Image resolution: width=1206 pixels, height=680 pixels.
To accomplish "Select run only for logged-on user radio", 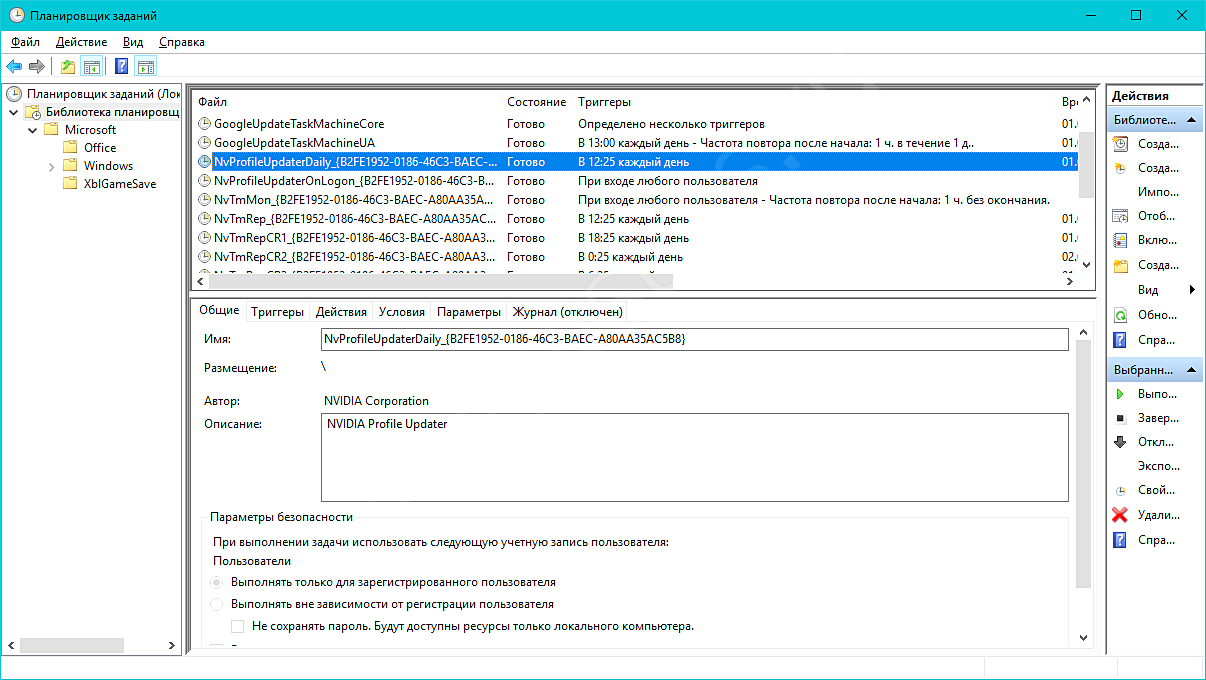I will tap(217, 582).
